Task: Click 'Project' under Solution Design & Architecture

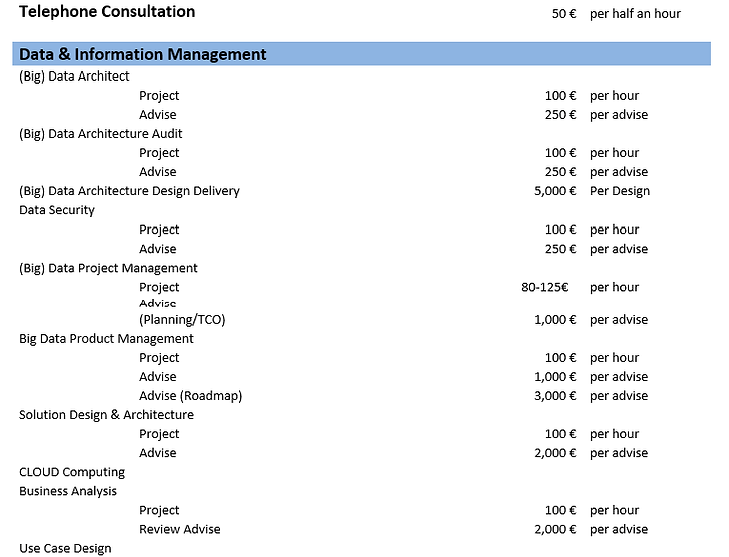Action: (x=159, y=434)
